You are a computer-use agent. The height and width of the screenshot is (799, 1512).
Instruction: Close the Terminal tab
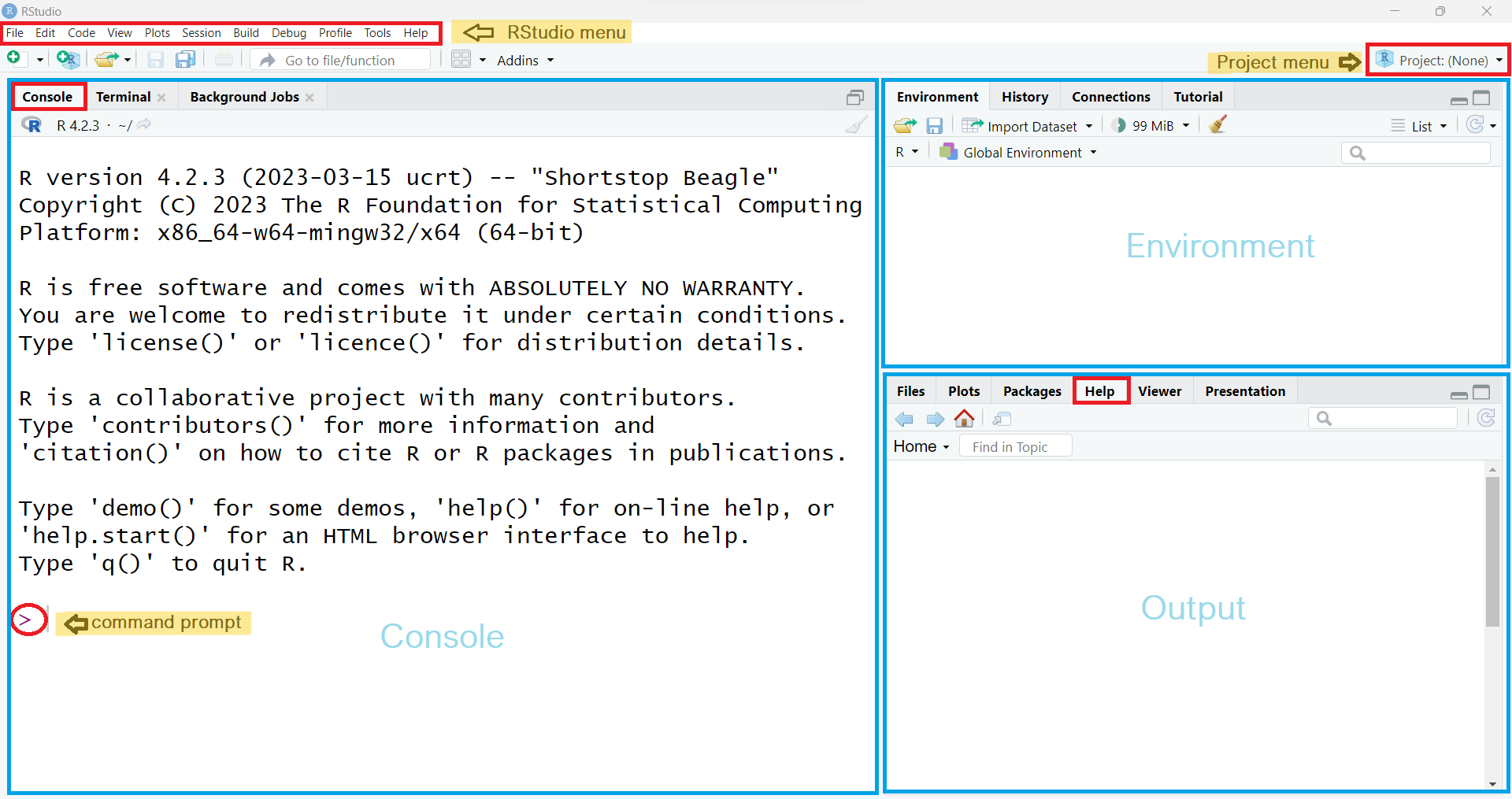click(x=161, y=98)
